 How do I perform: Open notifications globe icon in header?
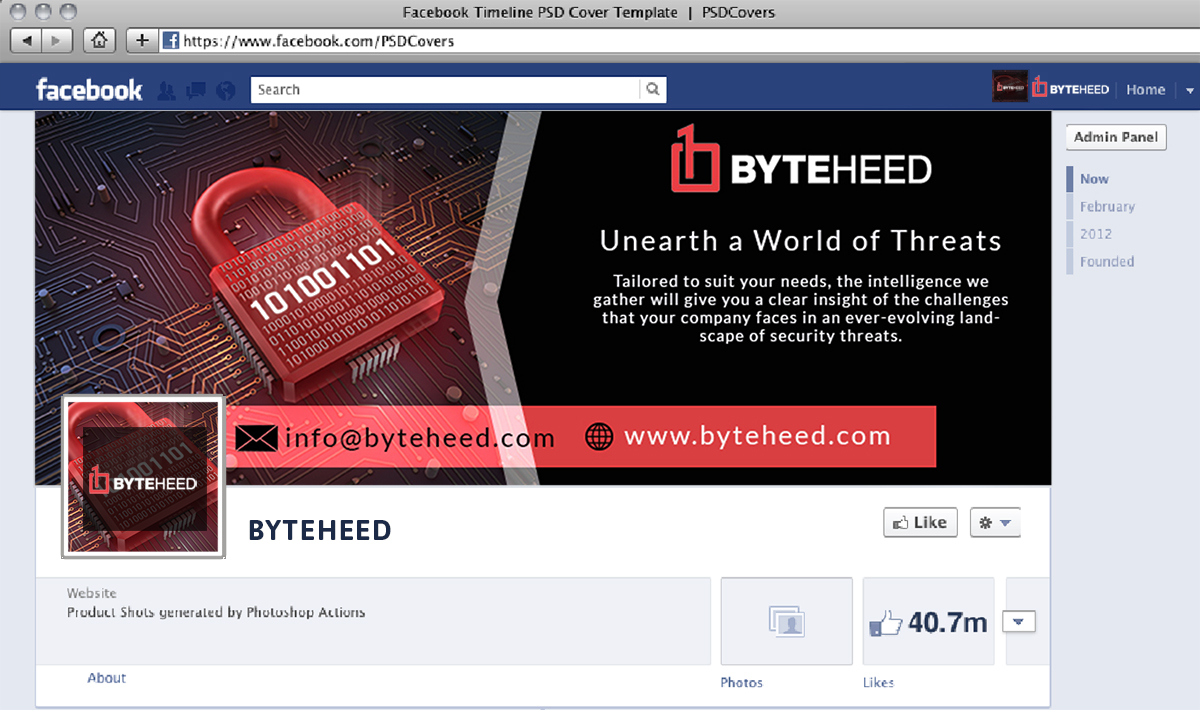tap(225, 90)
